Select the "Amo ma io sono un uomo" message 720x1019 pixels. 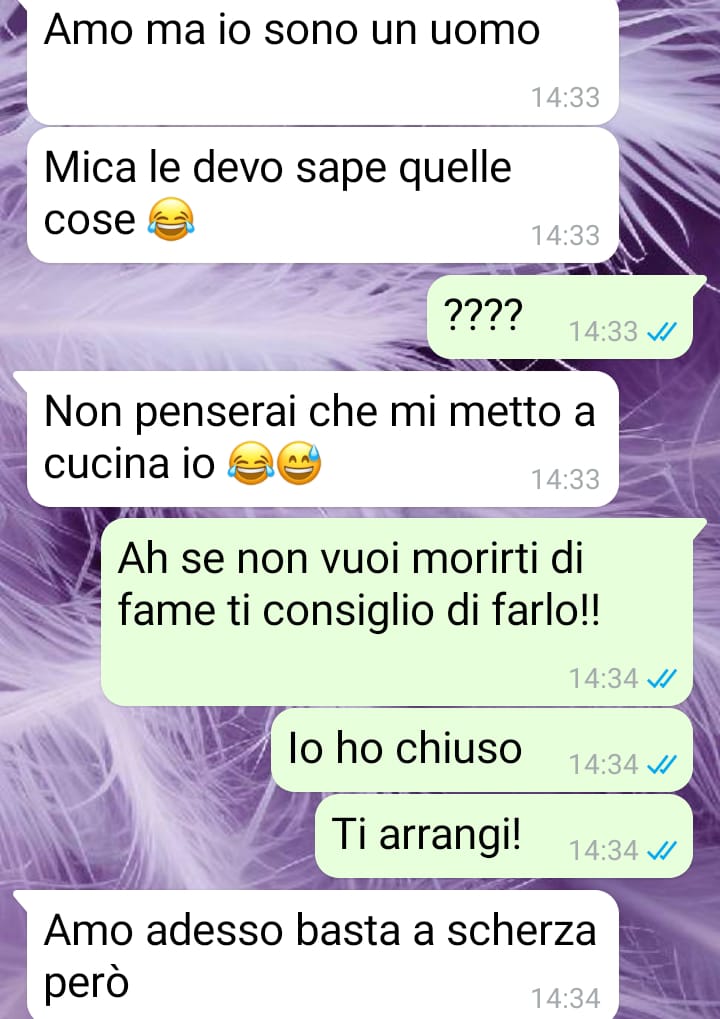click(322, 62)
